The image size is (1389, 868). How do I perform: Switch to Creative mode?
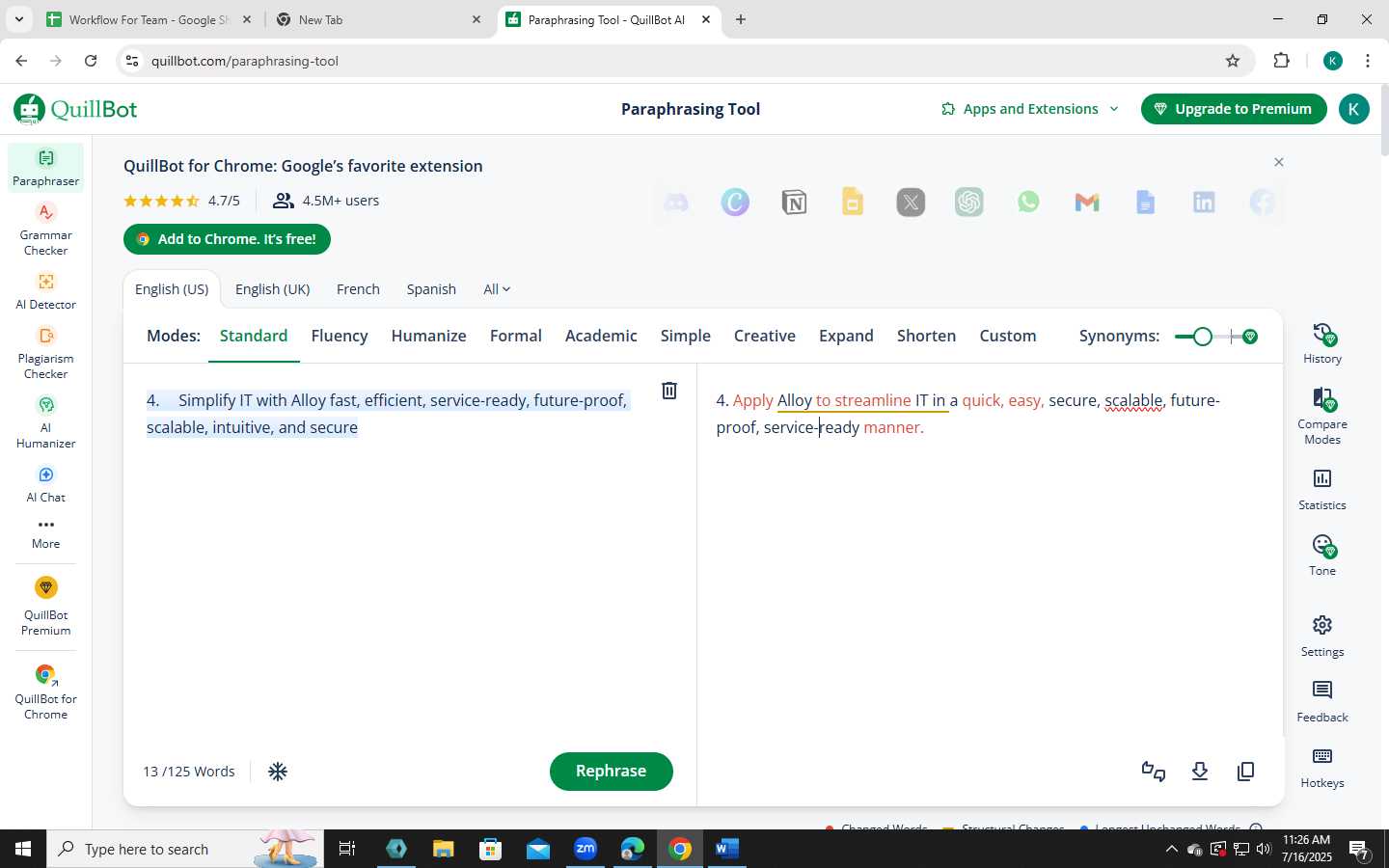pyautogui.click(x=764, y=336)
